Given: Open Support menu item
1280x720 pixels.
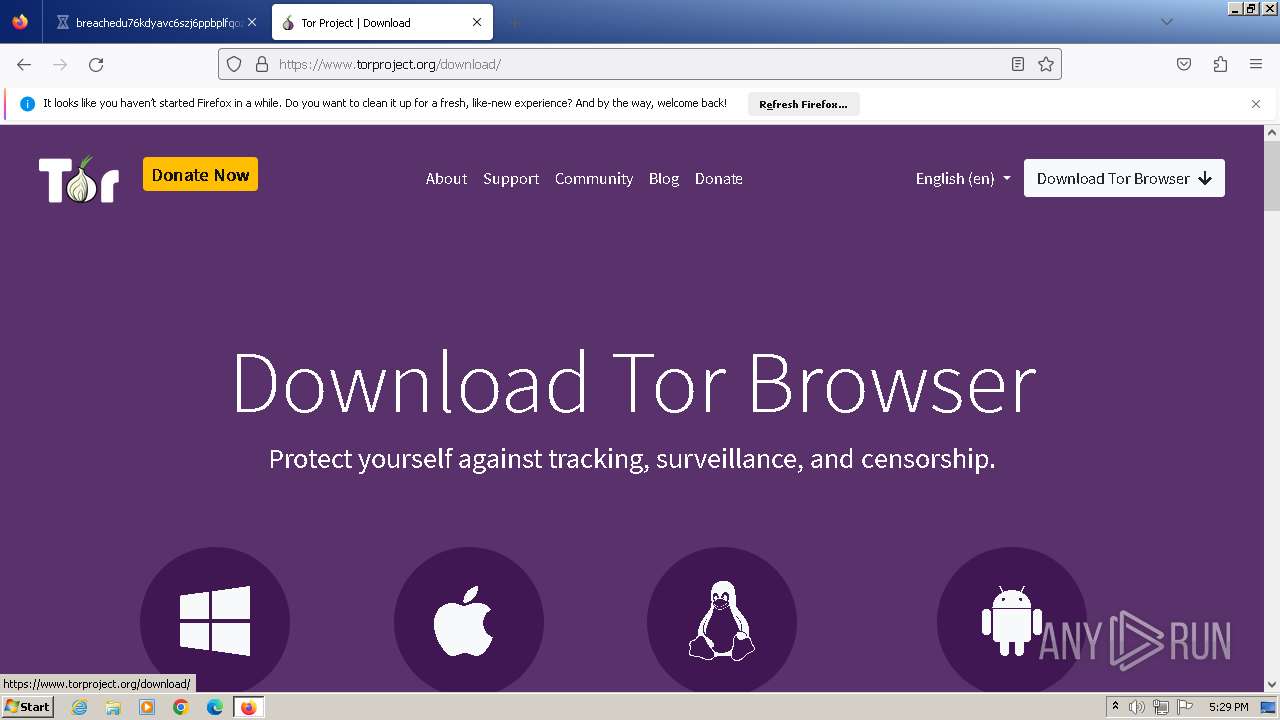Looking at the screenshot, I should point(511,178).
